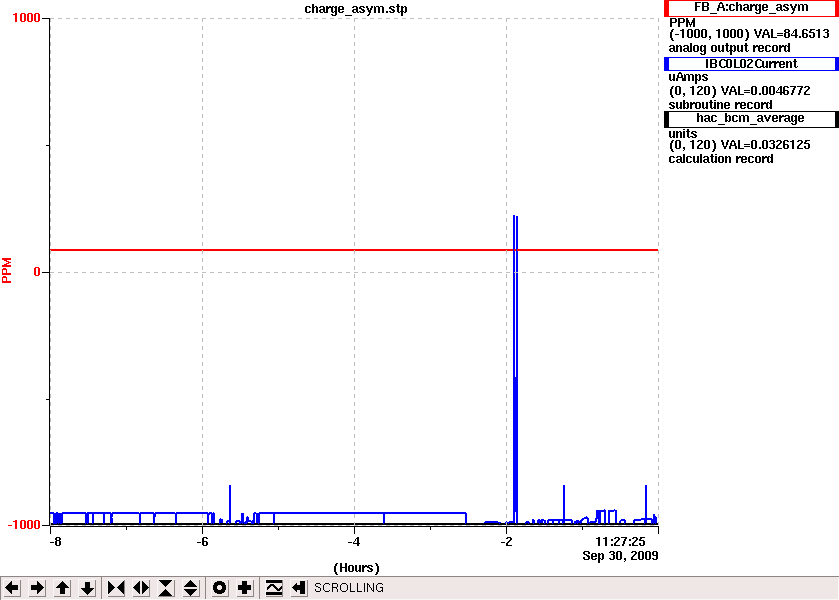Image resolution: width=839 pixels, height=600 pixels.
Task: Select the FB_A:charge_asym curve legend
Action: pos(751,7)
